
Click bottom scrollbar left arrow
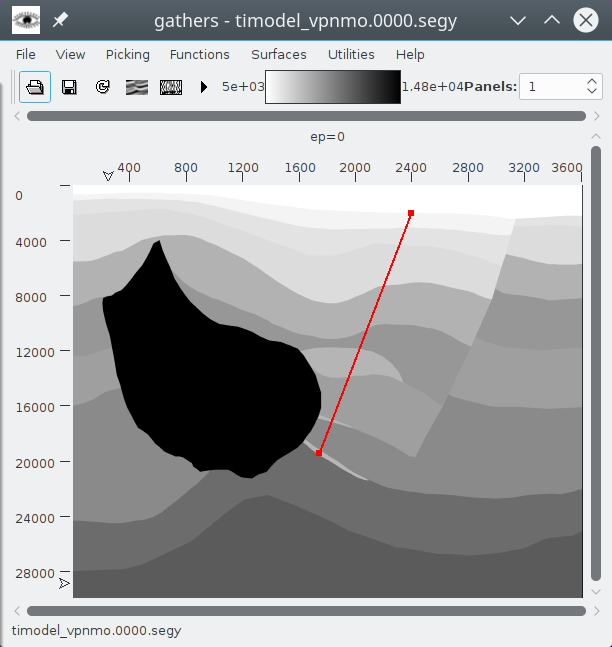point(17,611)
